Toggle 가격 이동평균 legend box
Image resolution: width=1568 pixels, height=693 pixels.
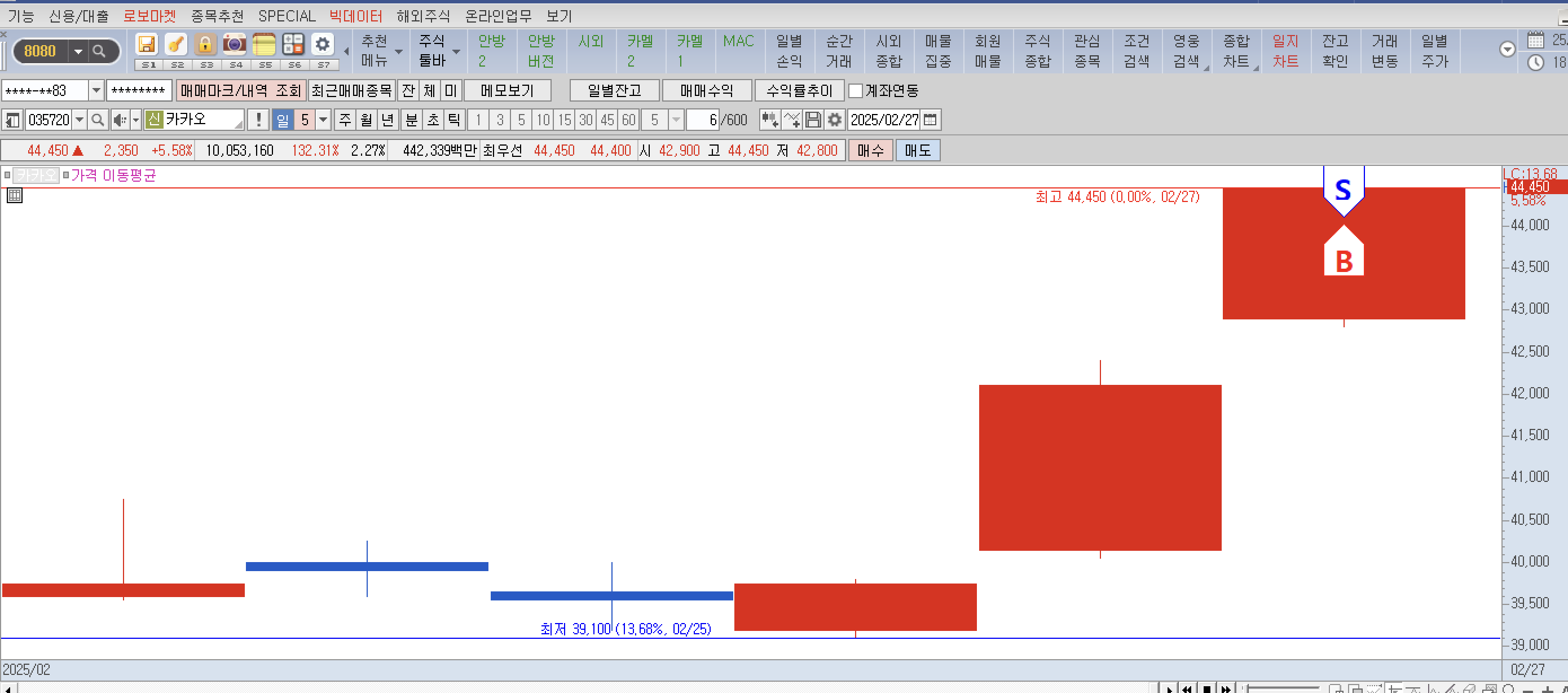66,176
